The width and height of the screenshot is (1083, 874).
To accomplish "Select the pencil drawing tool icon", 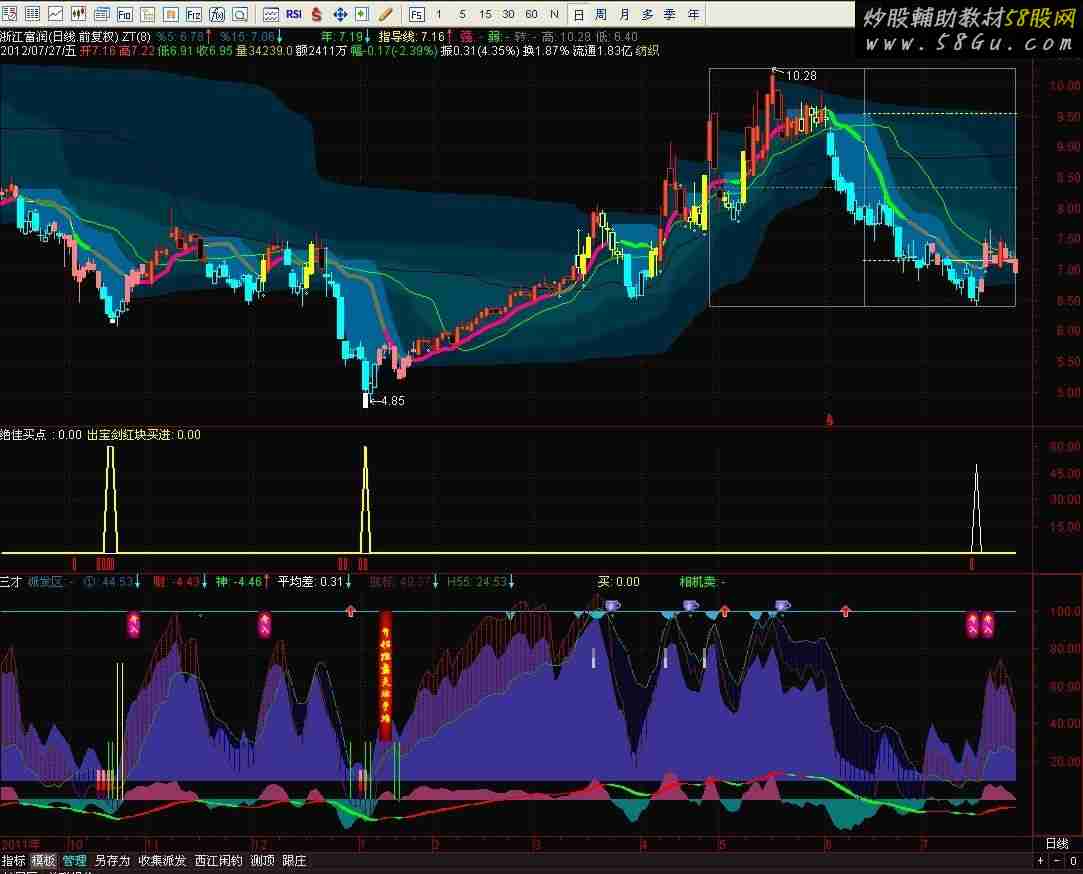I will [385, 14].
